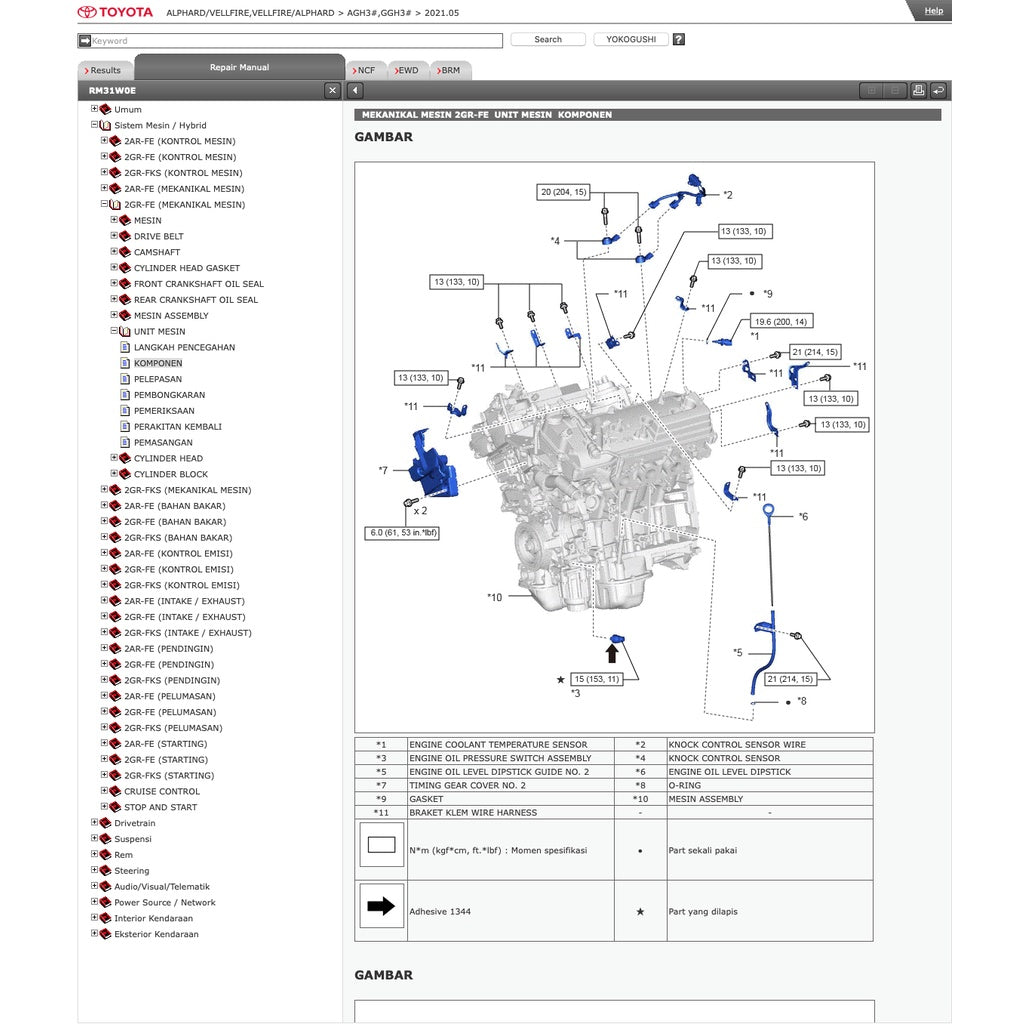The image size is (1024, 1024).
Task: Expand the 2GR-FKS (STARTING) section
Action: (104, 775)
